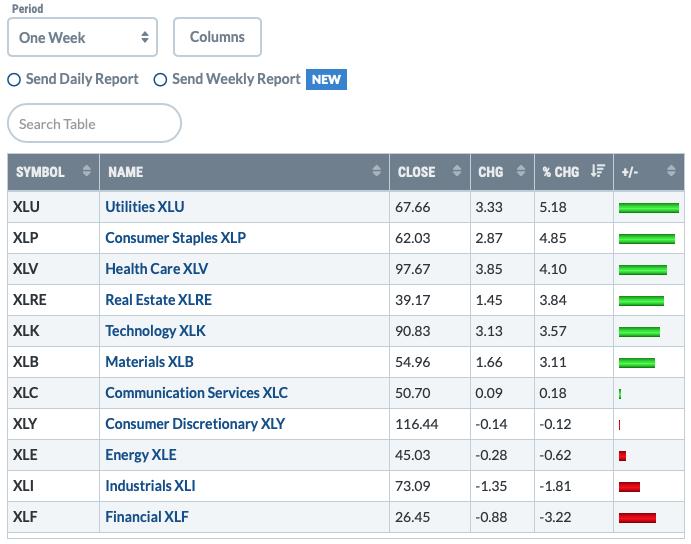The image size is (691, 544).
Task: Click the up-down arrows in the Period selector
Action: pyautogui.click(x=145, y=37)
